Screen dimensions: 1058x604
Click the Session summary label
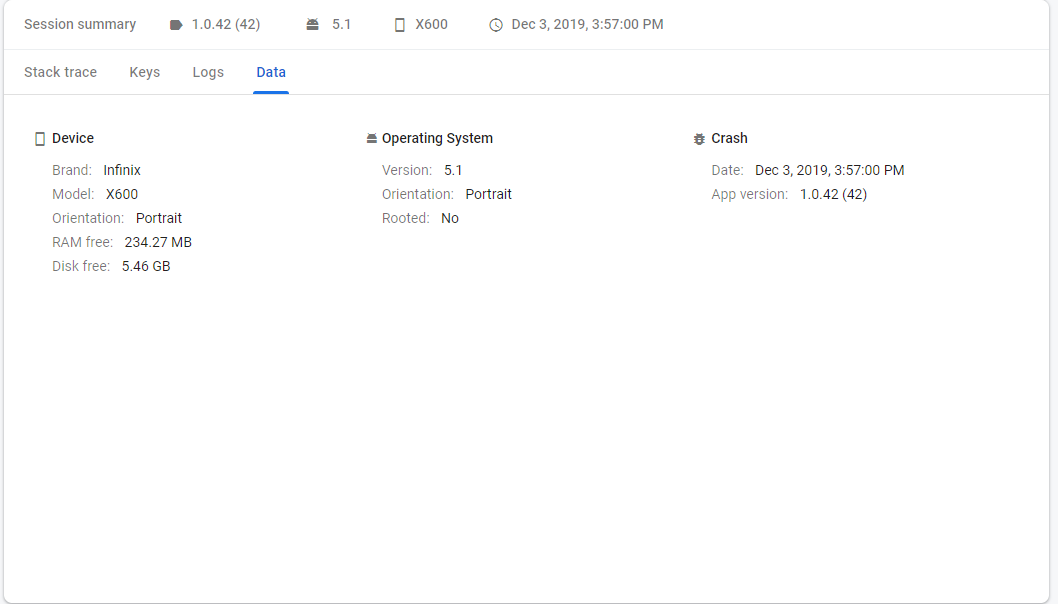point(80,24)
